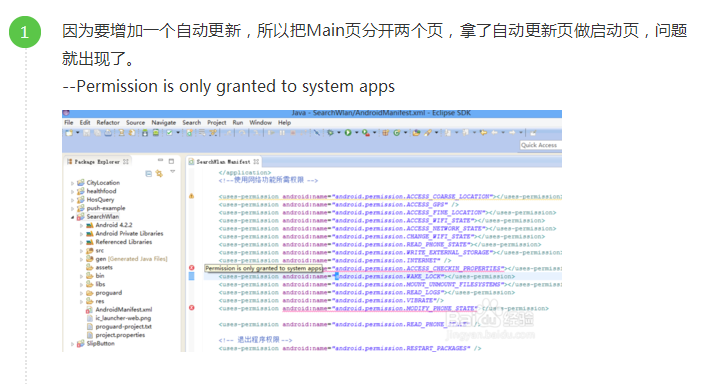Expand the res folder
This screenshot has width=726, height=384.
tap(81, 301)
